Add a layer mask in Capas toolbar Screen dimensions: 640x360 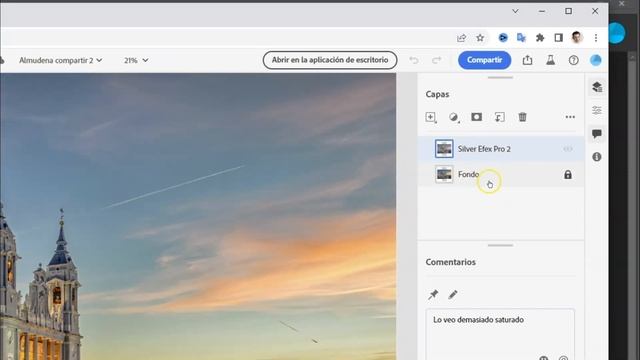click(x=476, y=117)
